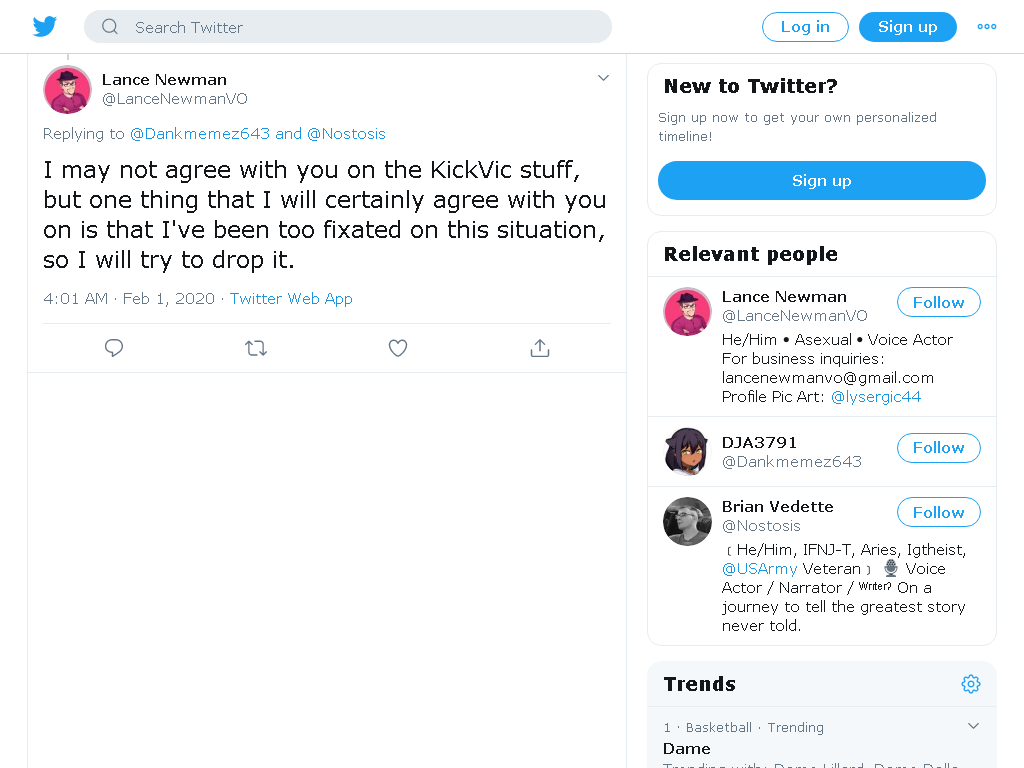Click the wide Sign up button in sidebar
1024x768 pixels.
pyautogui.click(x=822, y=180)
